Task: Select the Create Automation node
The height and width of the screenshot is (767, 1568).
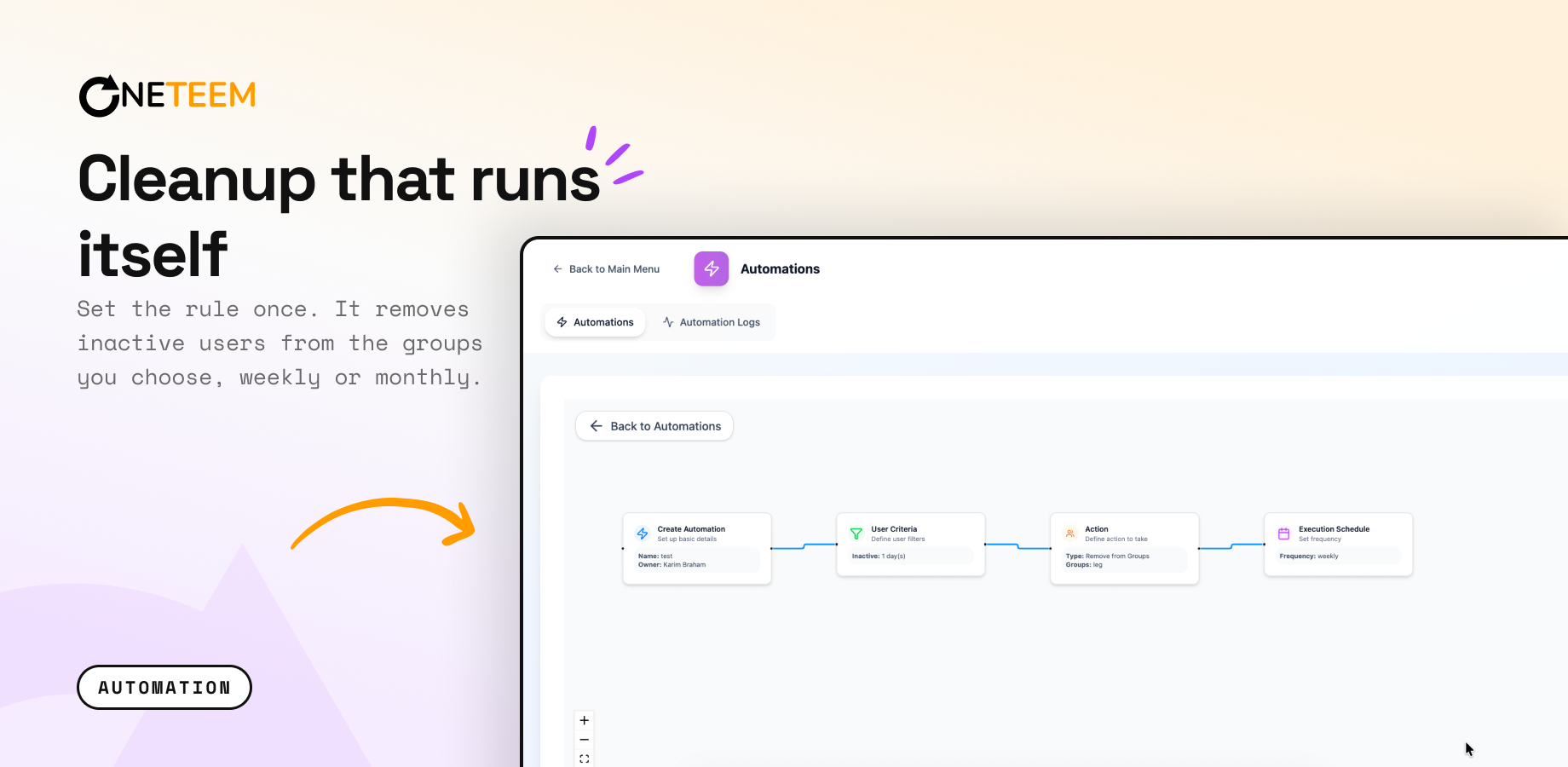Action: (697, 548)
